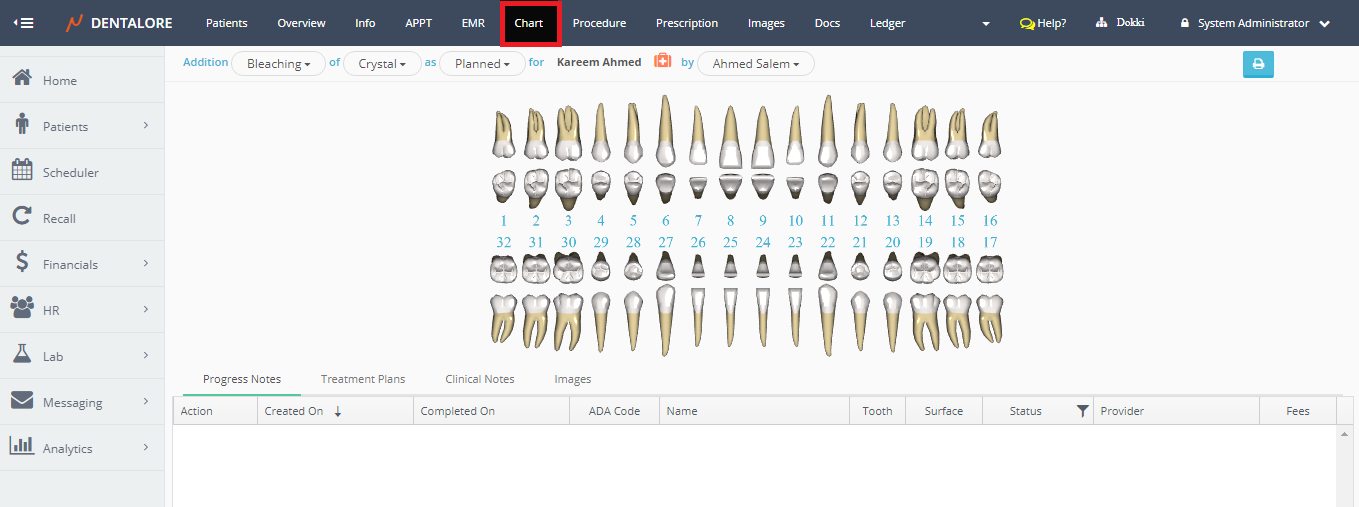Open the Ledger menu item

coord(887,23)
